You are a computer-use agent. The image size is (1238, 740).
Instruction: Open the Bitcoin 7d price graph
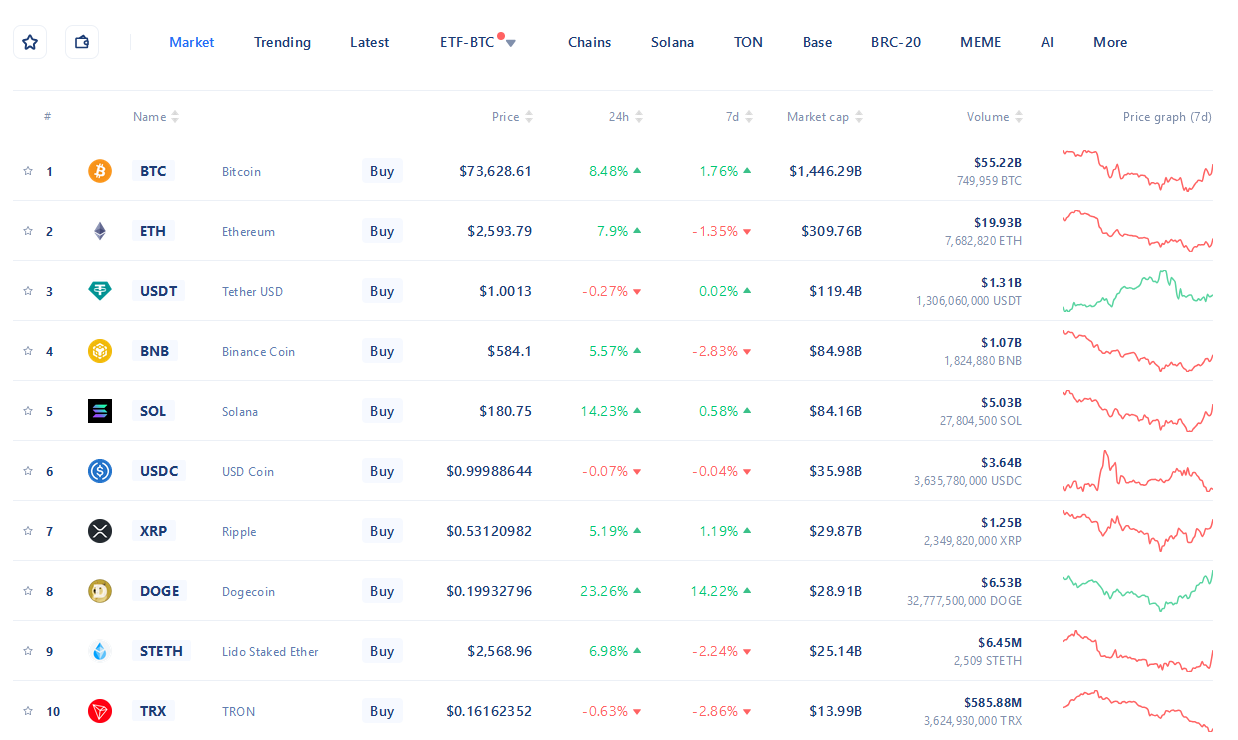click(x=1137, y=170)
